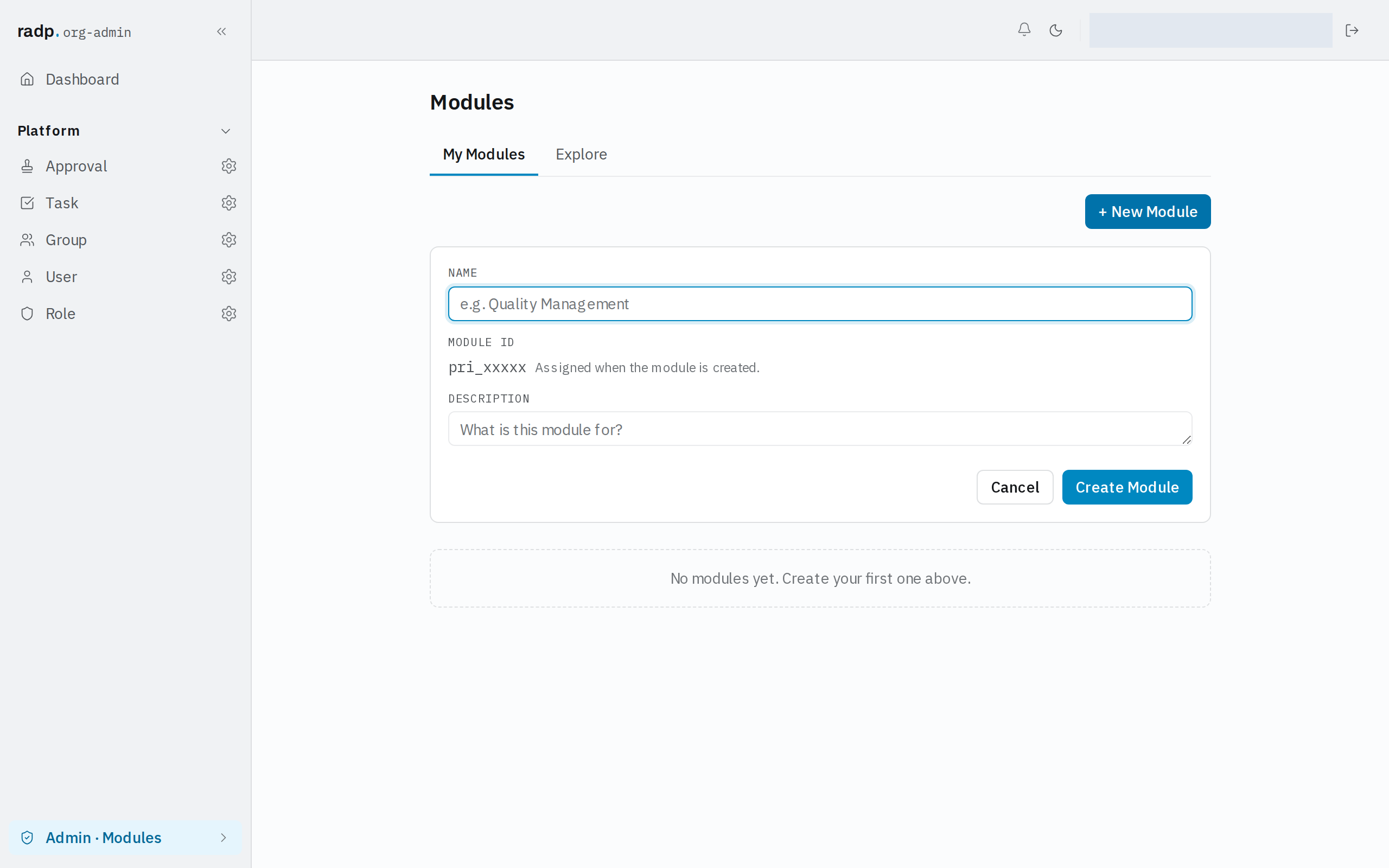The height and width of the screenshot is (868, 1389).
Task: Focus the Name input field
Action: pyautogui.click(x=820, y=304)
